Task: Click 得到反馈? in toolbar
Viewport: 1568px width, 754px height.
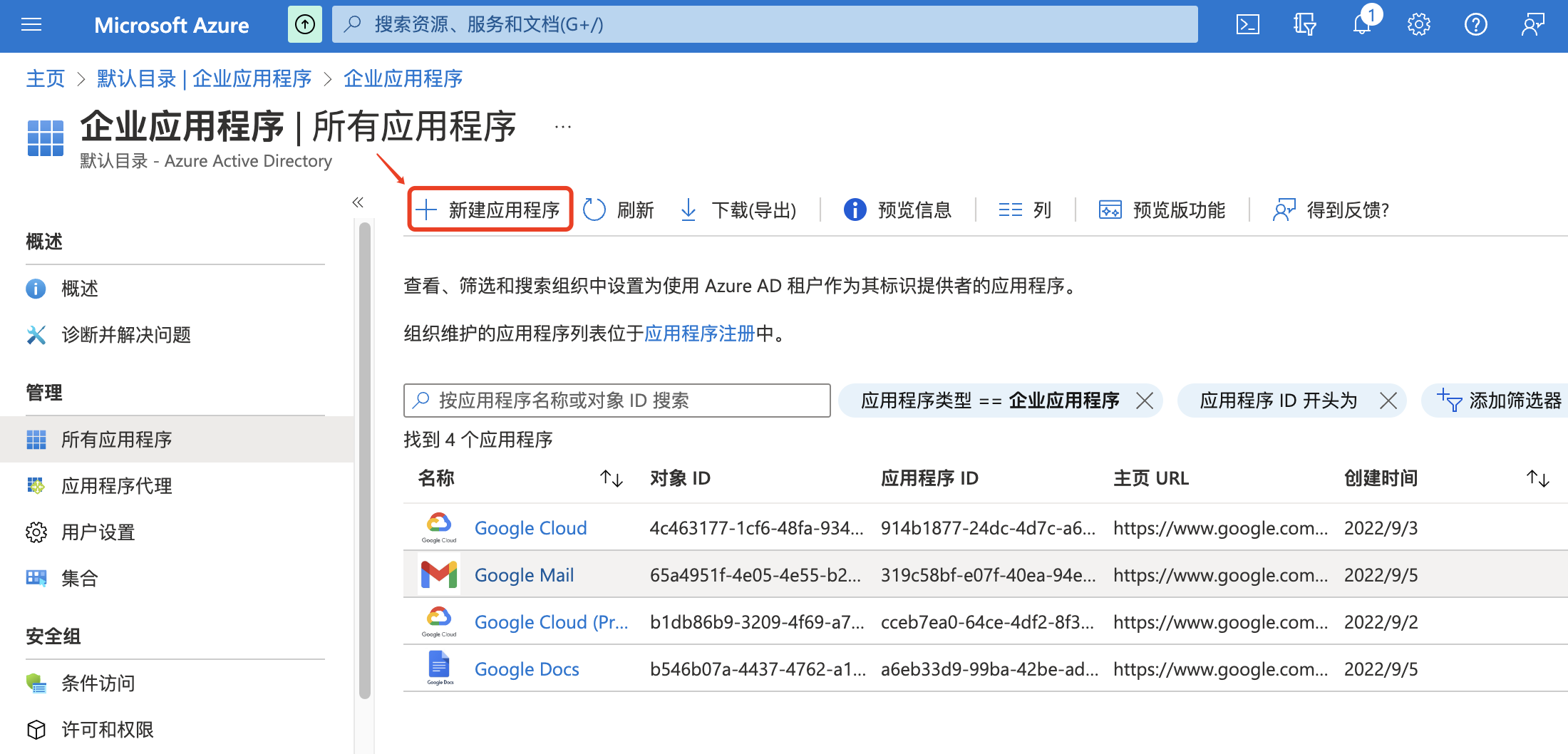Action: (x=1331, y=210)
